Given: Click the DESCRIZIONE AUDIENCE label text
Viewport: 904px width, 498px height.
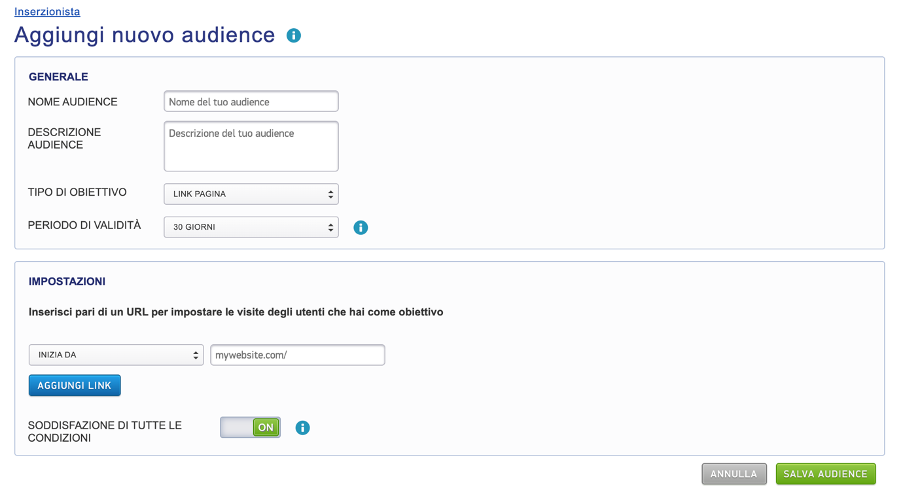Looking at the screenshot, I should [64, 138].
